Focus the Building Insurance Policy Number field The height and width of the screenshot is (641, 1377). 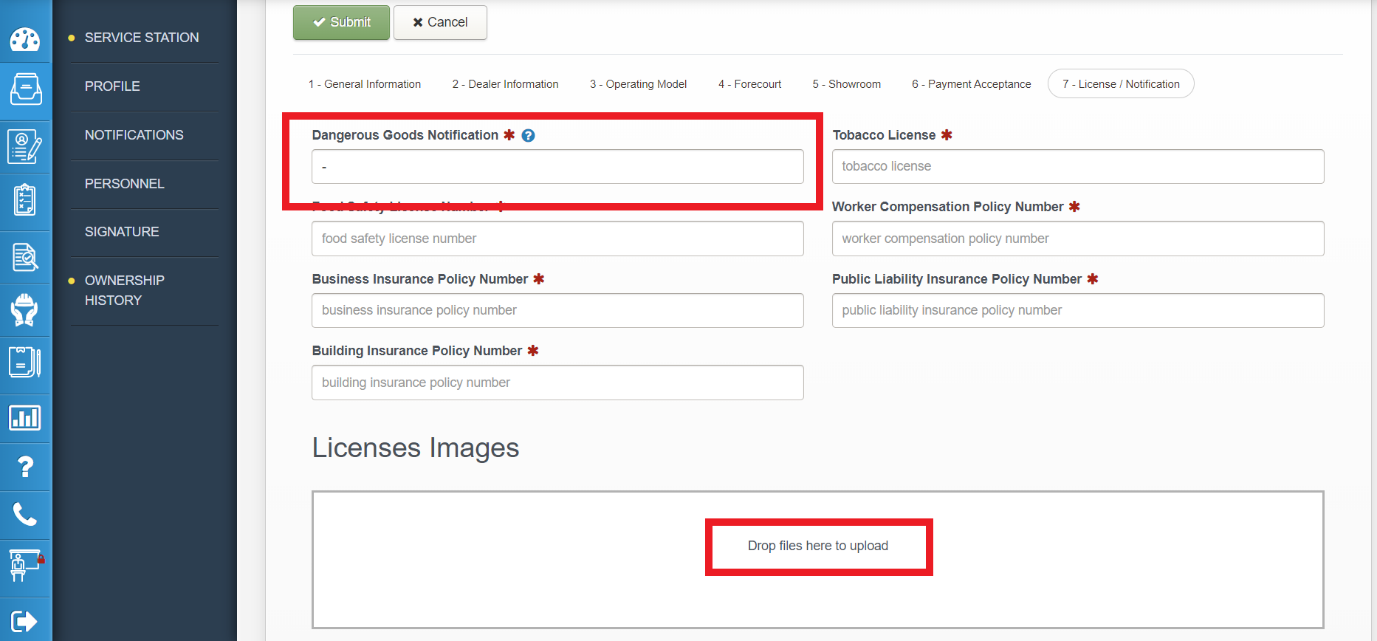[x=557, y=383]
